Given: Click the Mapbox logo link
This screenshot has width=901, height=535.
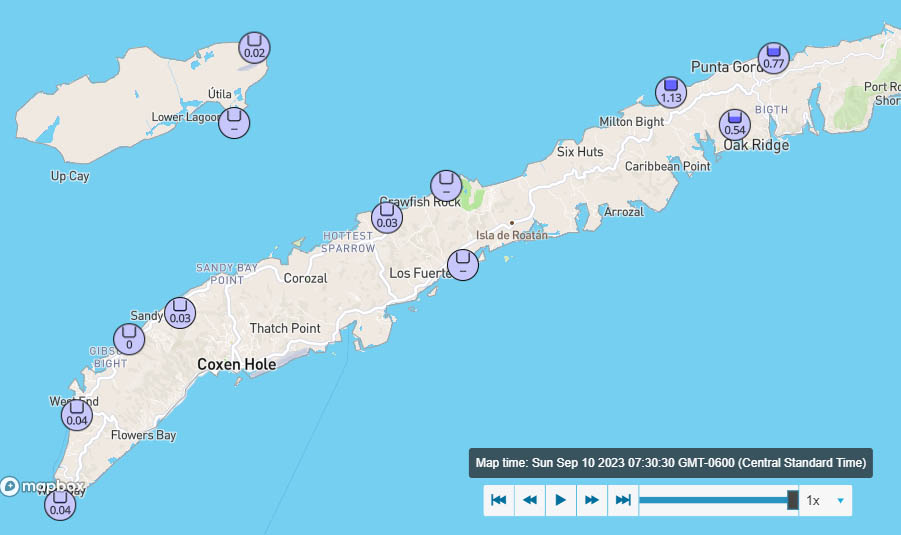Looking at the screenshot, I should click(42, 487).
